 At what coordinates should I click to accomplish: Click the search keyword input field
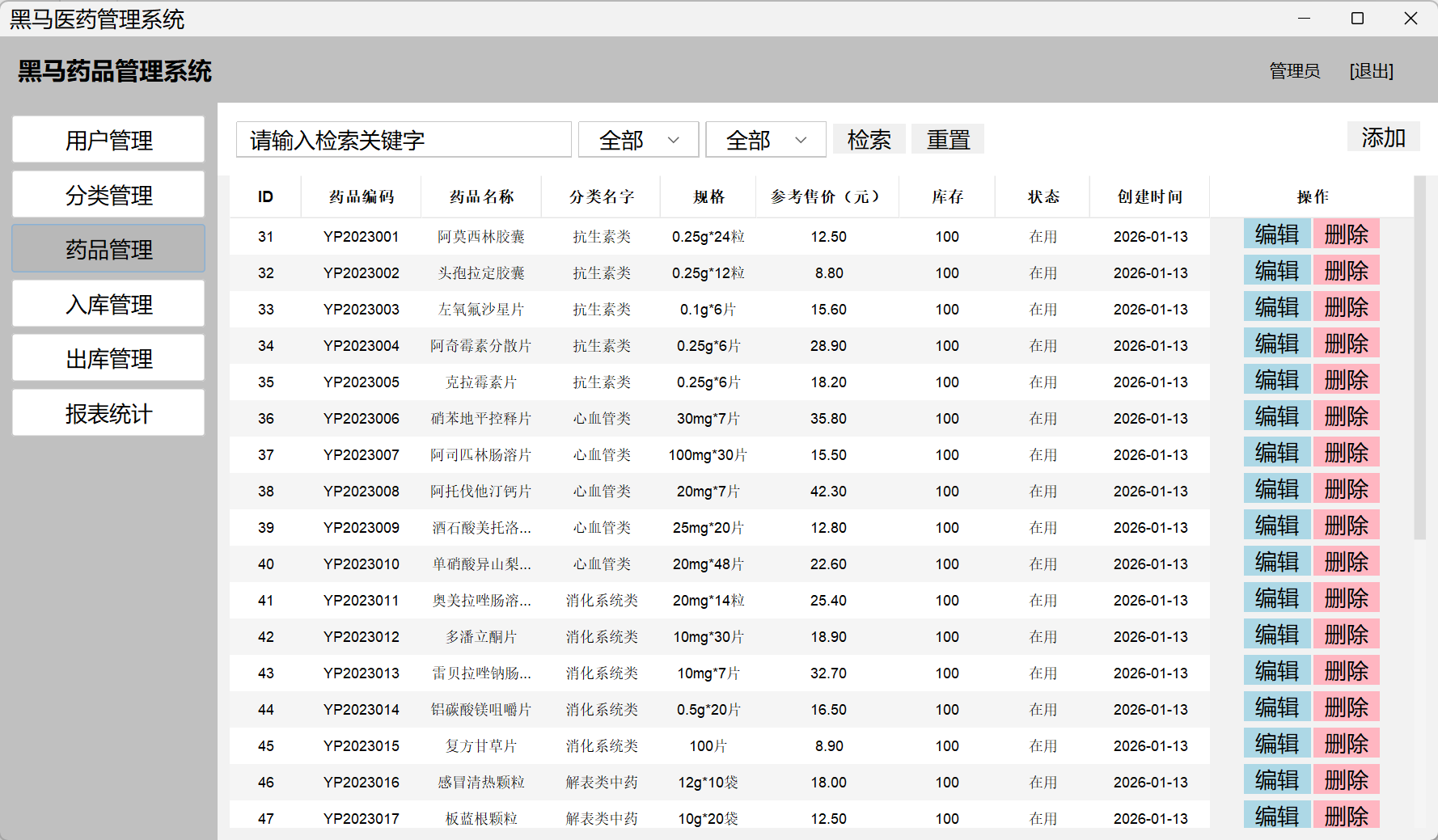tap(404, 140)
